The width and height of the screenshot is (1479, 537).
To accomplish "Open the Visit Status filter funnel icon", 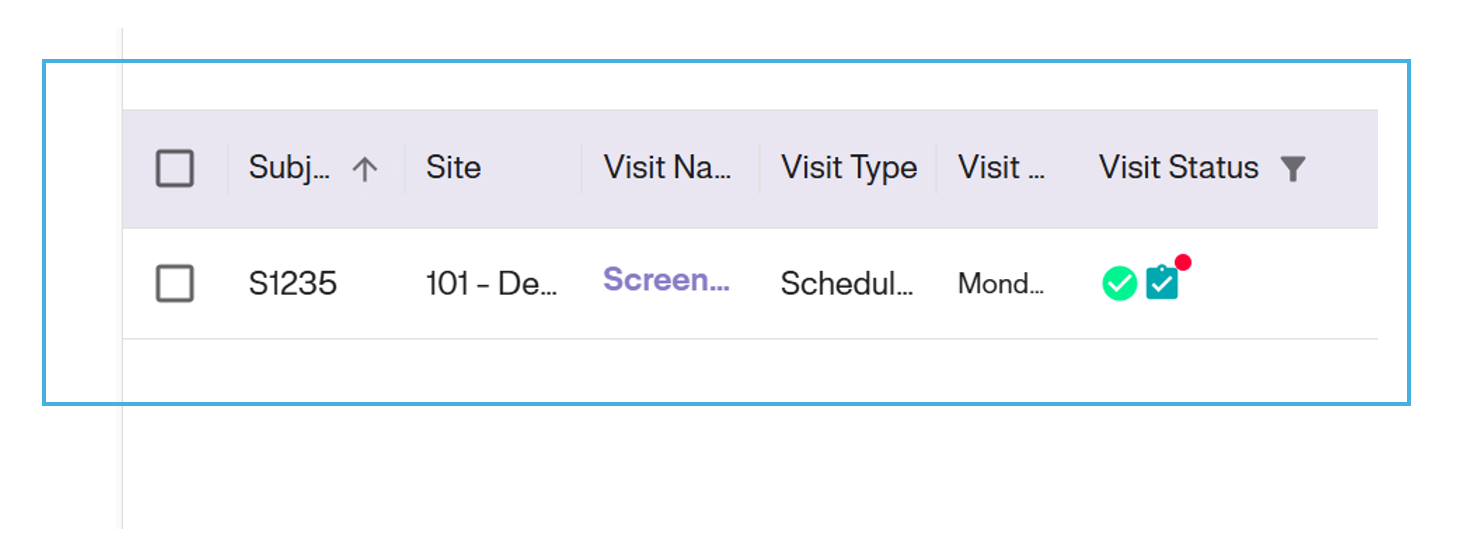I will [x=1293, y=169].
